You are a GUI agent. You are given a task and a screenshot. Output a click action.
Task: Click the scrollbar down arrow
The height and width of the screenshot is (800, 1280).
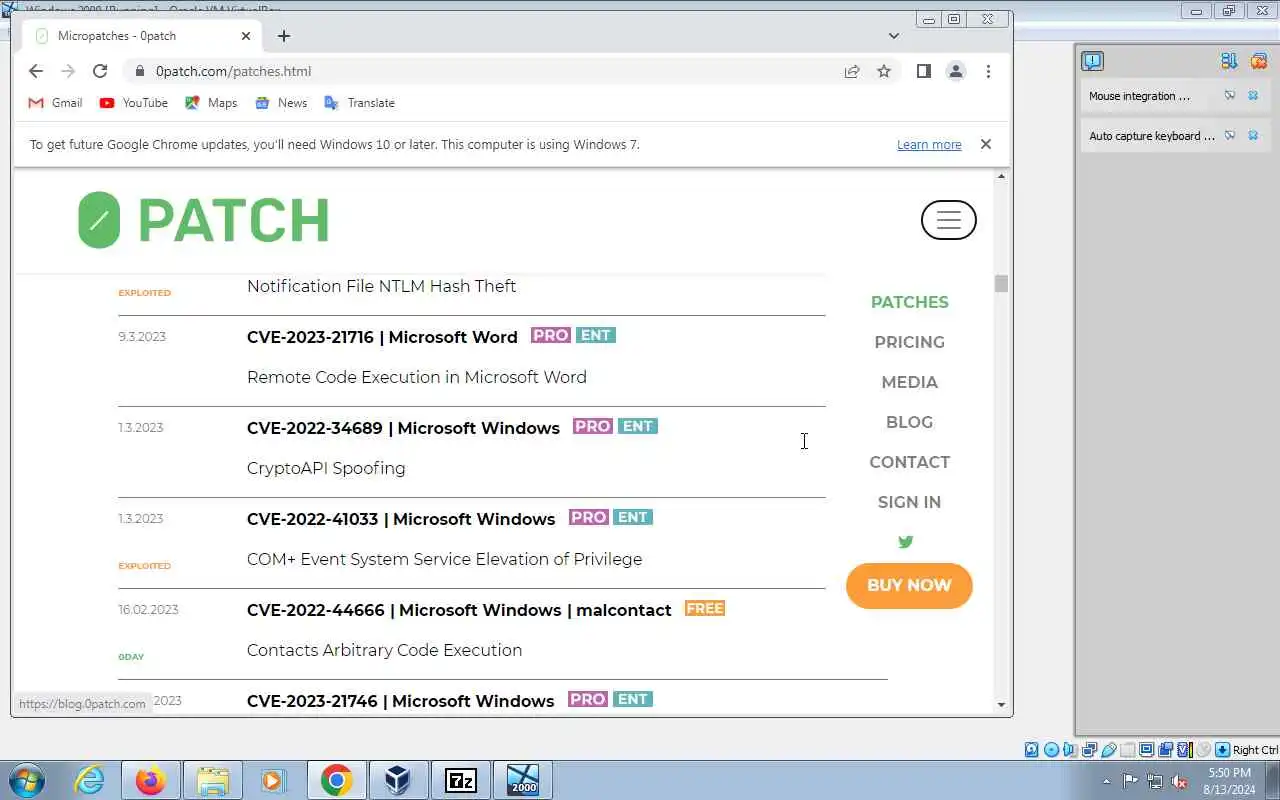click(1001, 705)
